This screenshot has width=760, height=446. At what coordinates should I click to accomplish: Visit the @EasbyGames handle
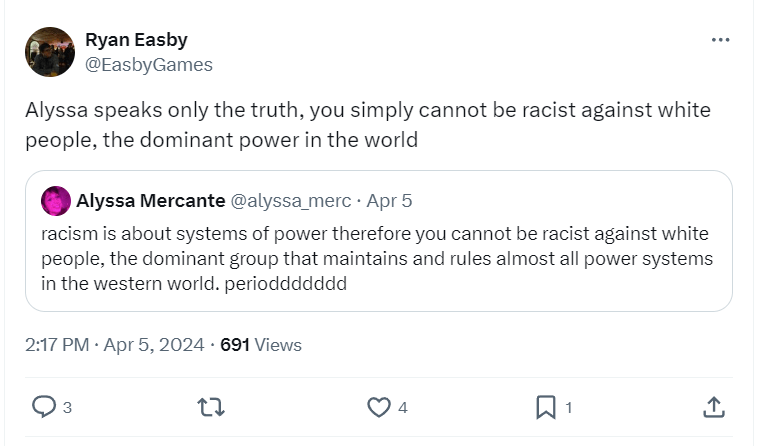tap(149, 65)
